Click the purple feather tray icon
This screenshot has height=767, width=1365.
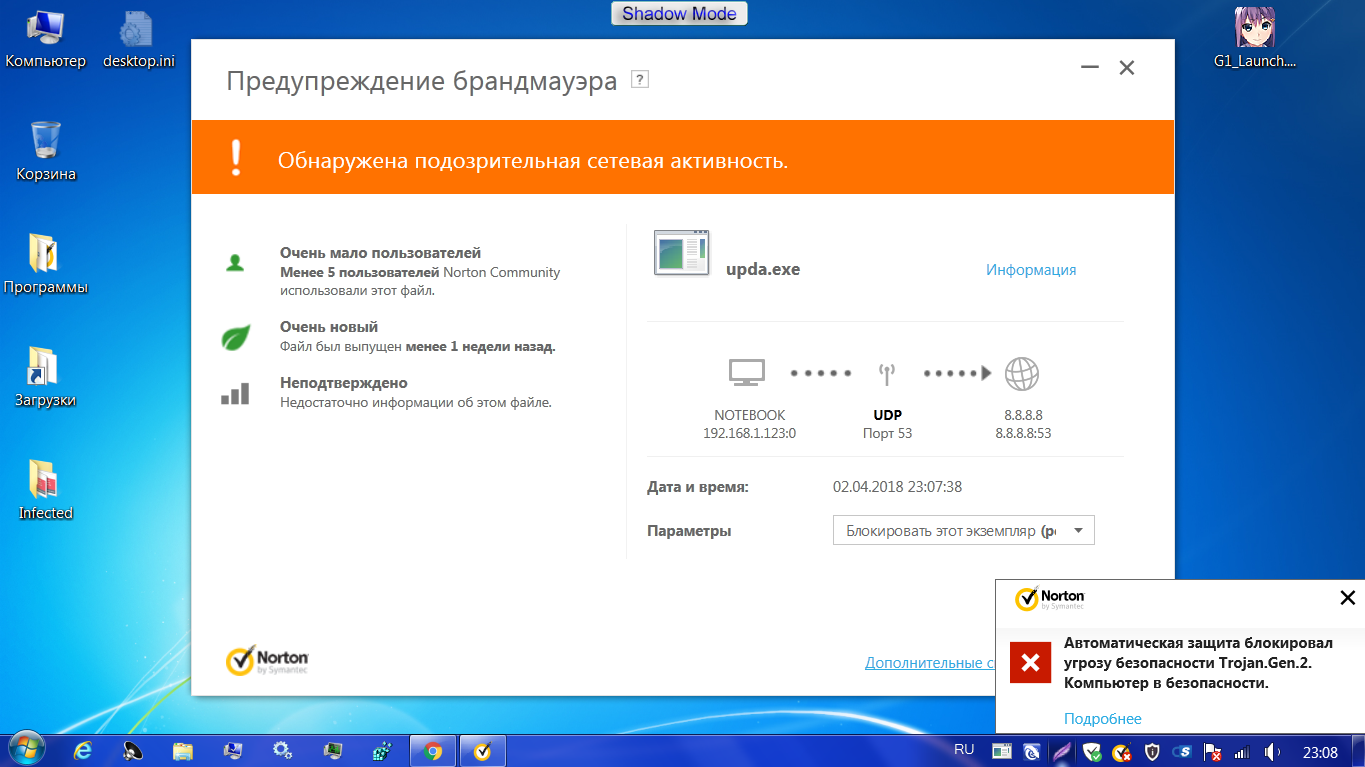pyautogui.click(x=1062, y=751)
